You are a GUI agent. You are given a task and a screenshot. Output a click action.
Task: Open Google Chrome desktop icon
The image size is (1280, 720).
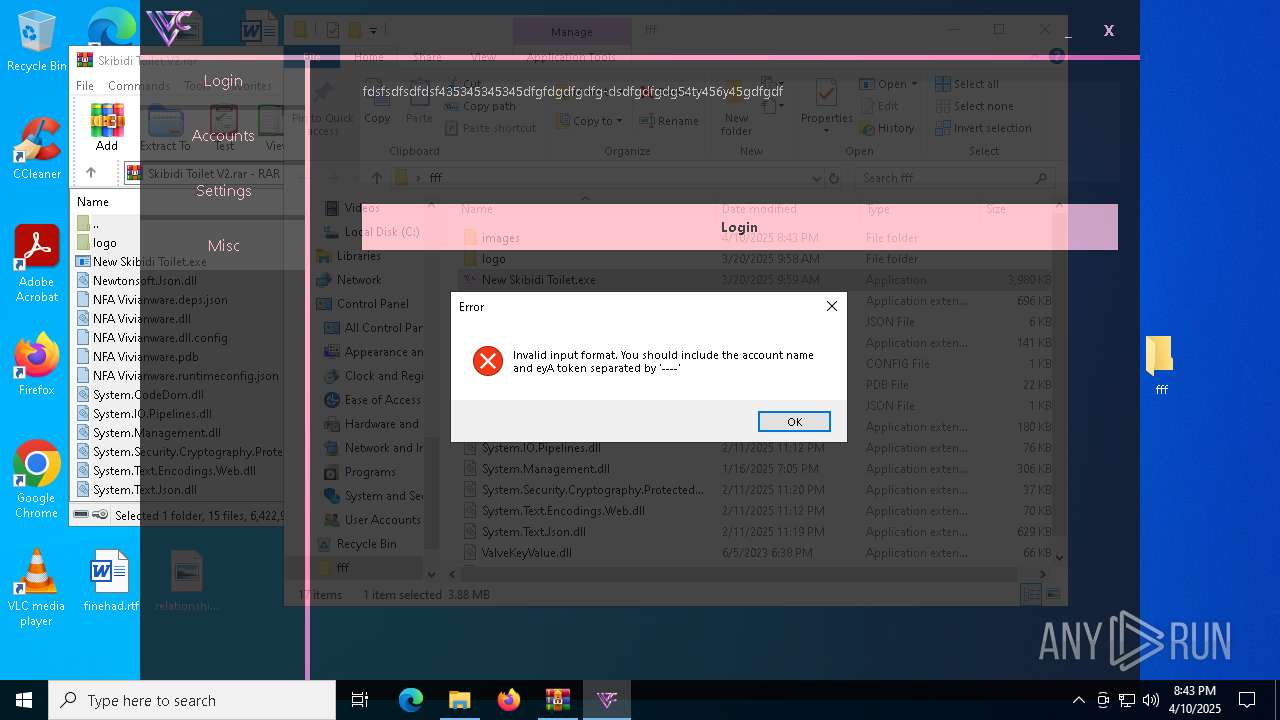[x=36, y=480]
